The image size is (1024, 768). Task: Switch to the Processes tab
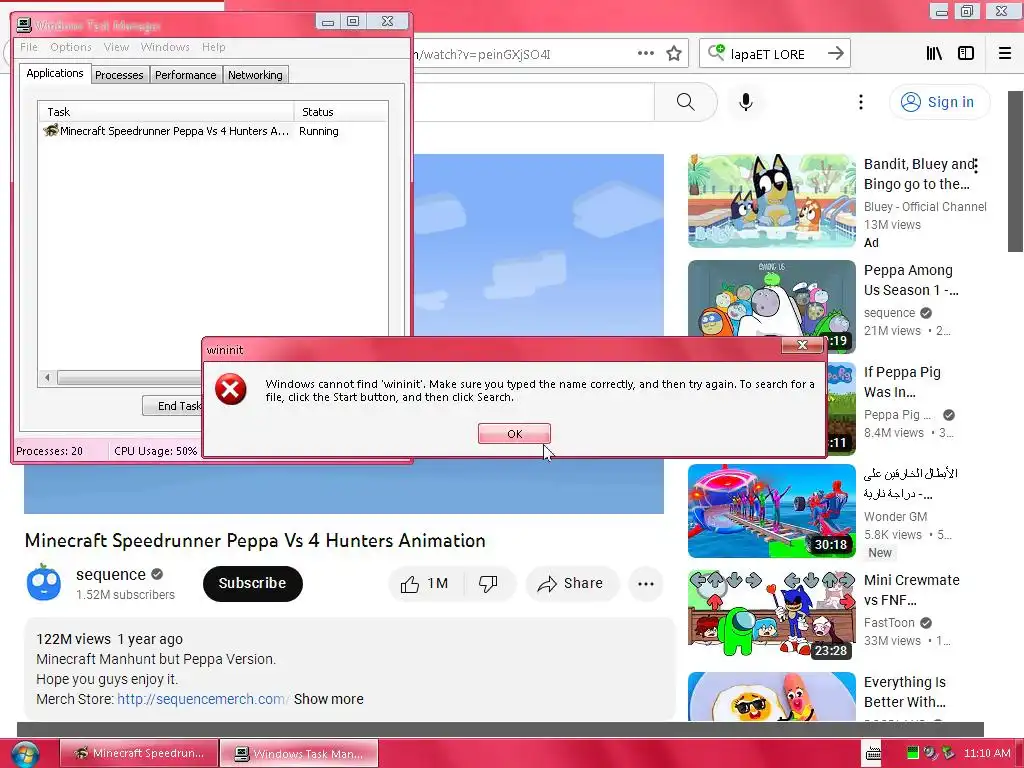pos(119,75)
